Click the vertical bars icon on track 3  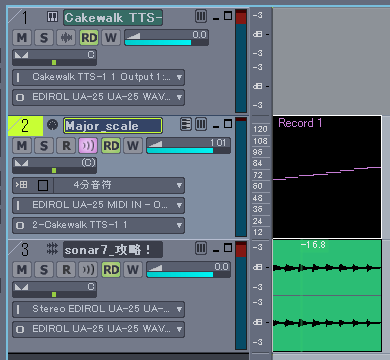[x=201, y=248]
